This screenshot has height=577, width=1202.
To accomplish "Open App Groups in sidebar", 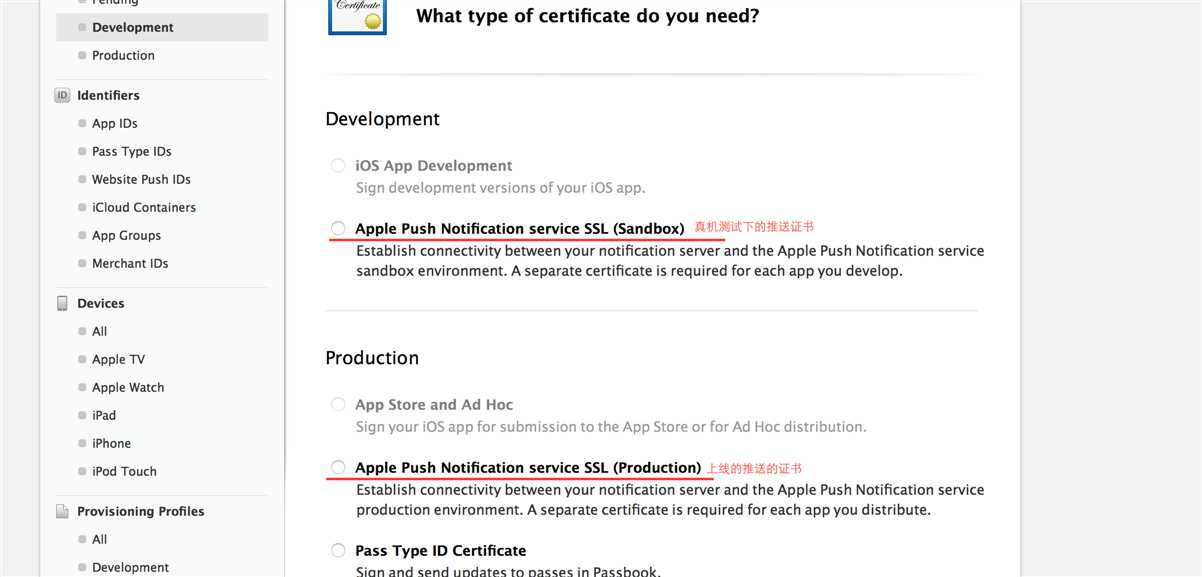I will (126, 236).
